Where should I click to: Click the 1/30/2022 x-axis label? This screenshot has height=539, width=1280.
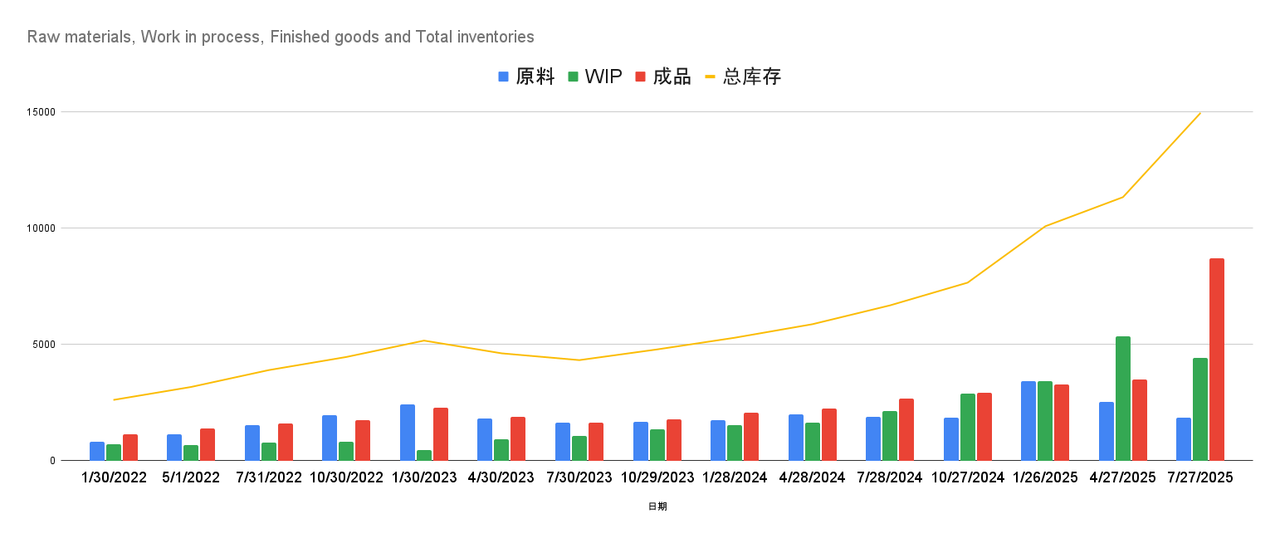114,478
